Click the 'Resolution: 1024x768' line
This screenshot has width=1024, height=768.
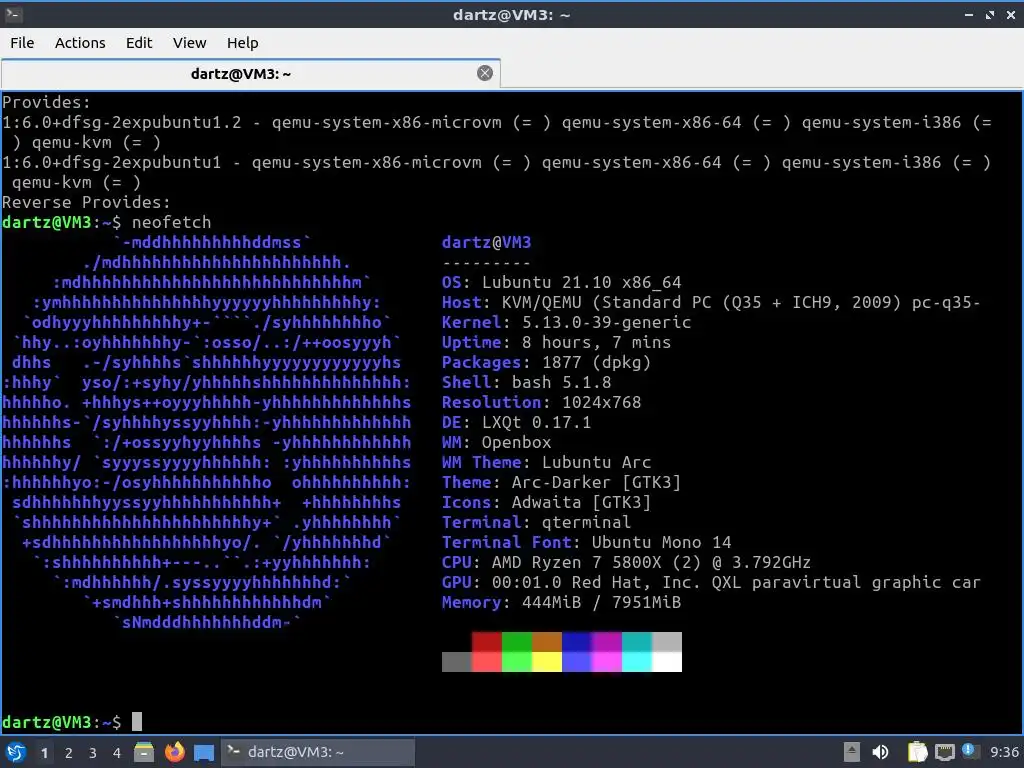tap(541, 403)
